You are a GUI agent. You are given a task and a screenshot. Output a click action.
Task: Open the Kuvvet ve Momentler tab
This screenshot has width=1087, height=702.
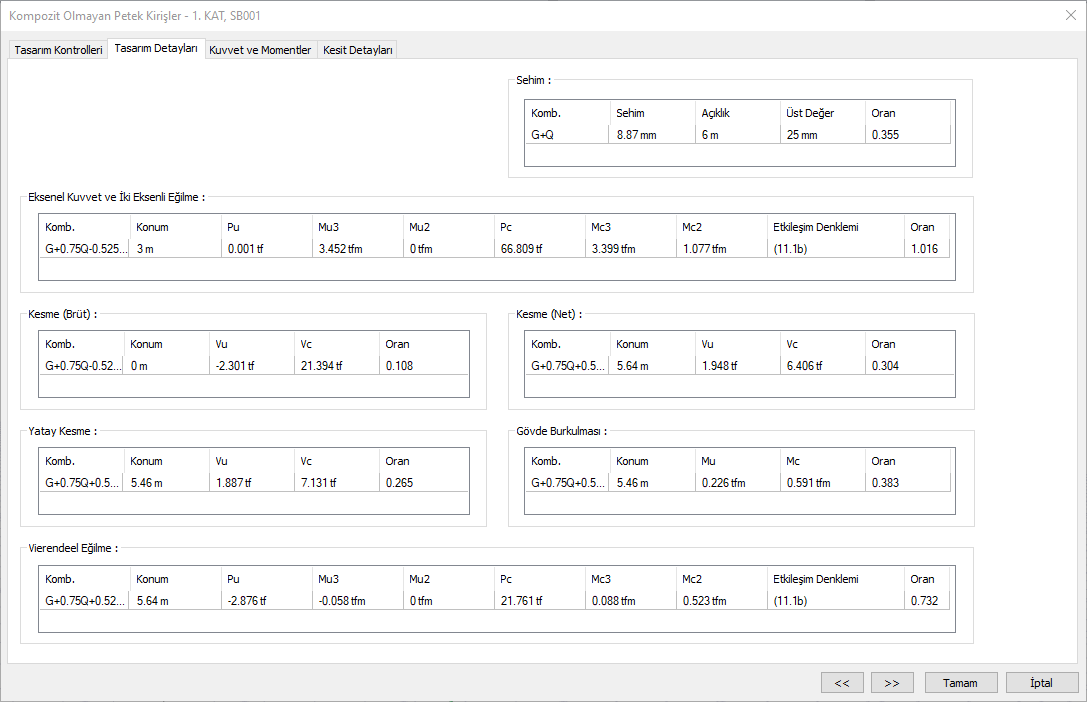tap(260, 50)
